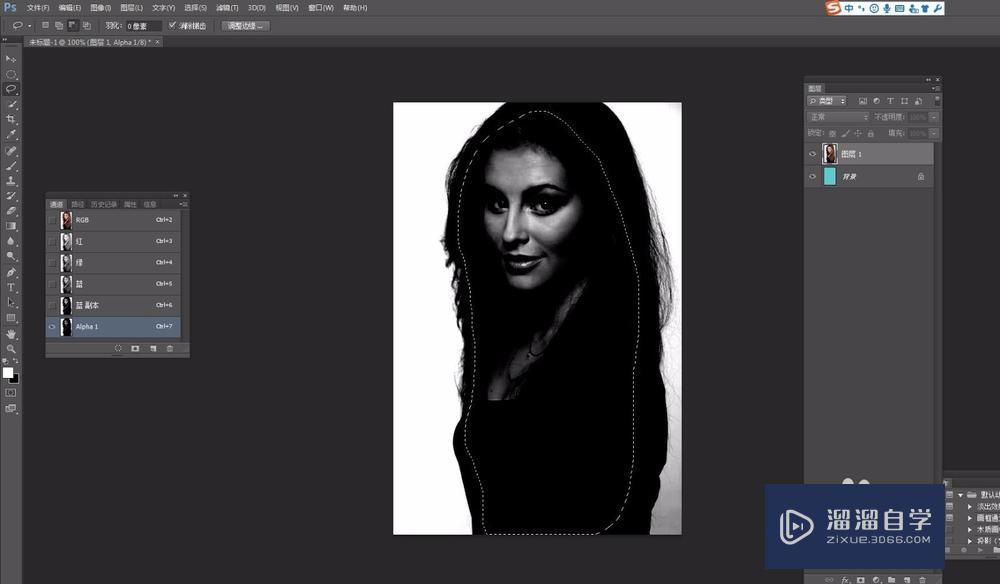Select the Zoom tool
Screen dimensions: 1000x584
click(11, 349)
